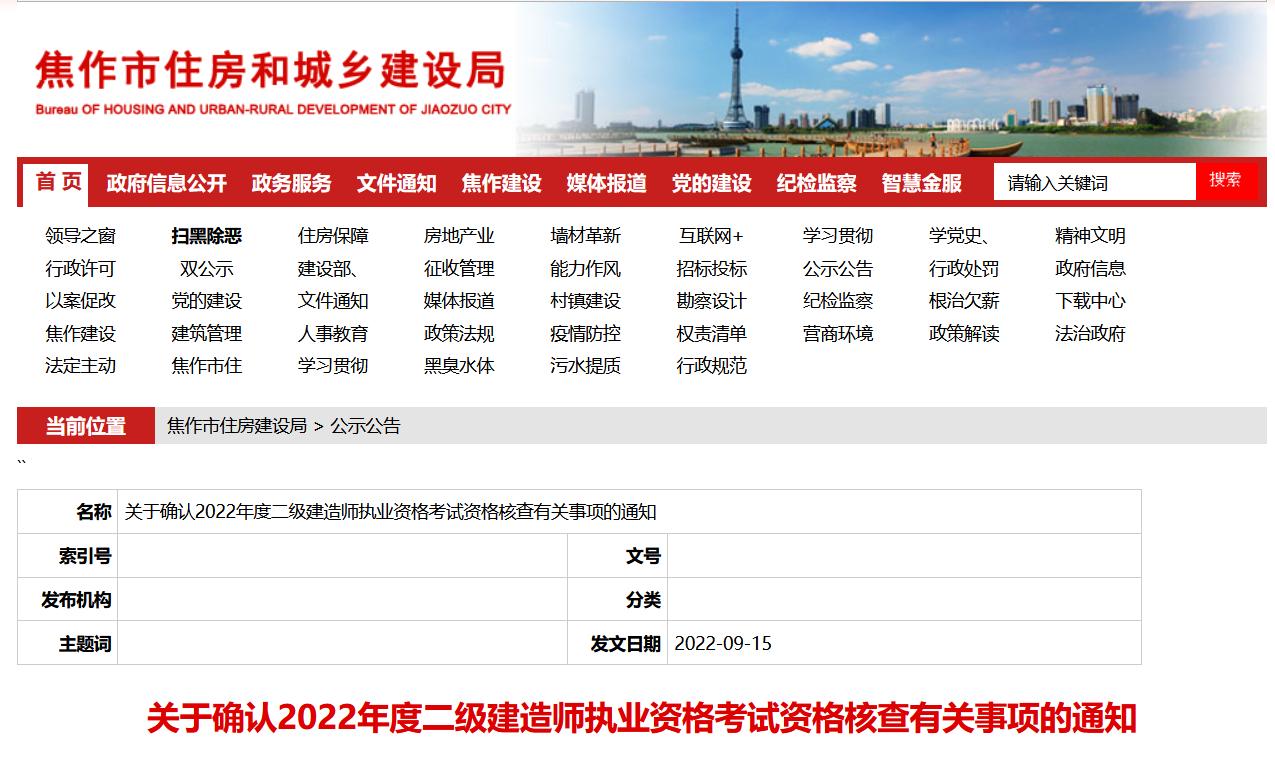Open the 焦作市住 link
This screenshot has width=1275, height=765.
207,366
